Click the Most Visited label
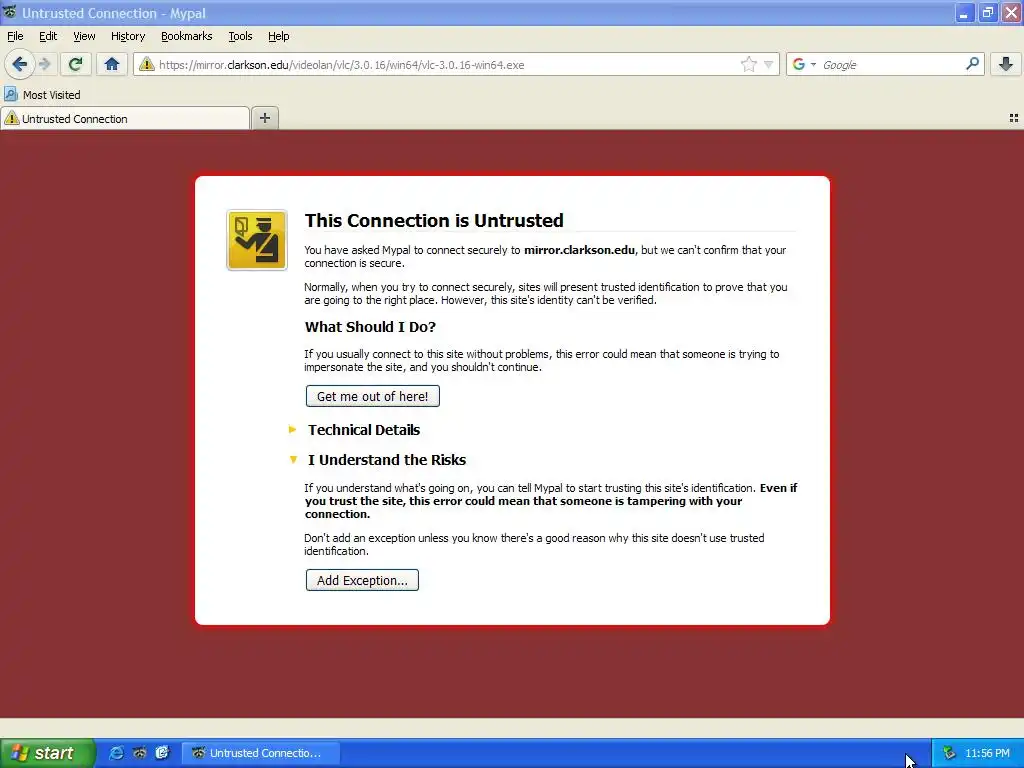This screenshot has width=1024, height=768. [x=52, y=95]
